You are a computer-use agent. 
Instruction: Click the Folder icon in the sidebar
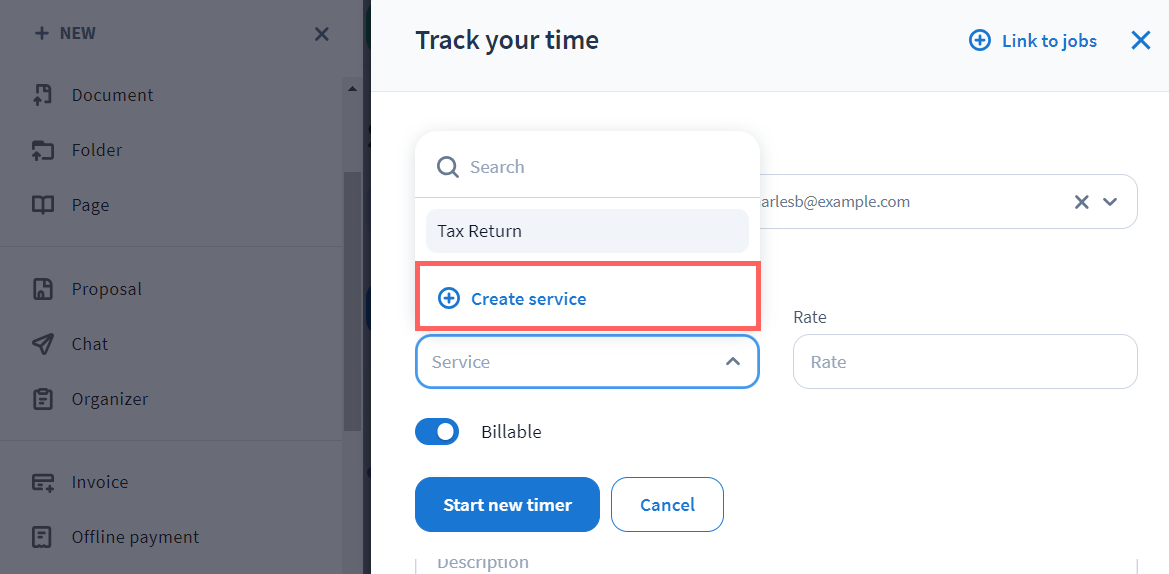click(43, 150)
